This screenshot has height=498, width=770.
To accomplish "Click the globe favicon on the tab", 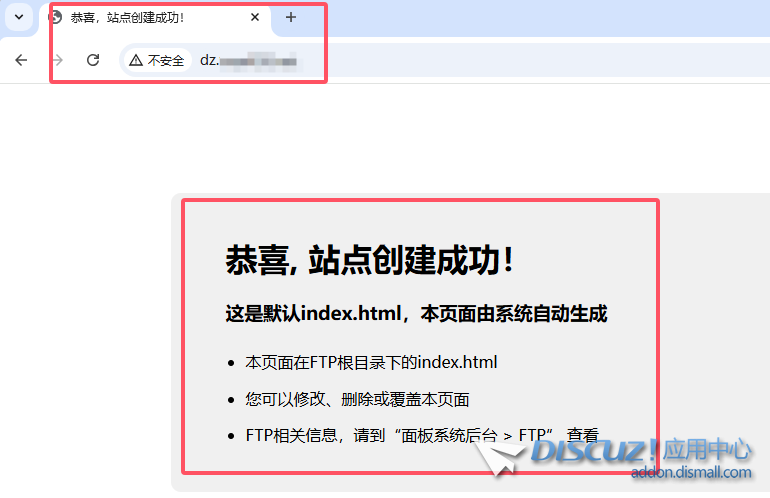I will 56,18.
